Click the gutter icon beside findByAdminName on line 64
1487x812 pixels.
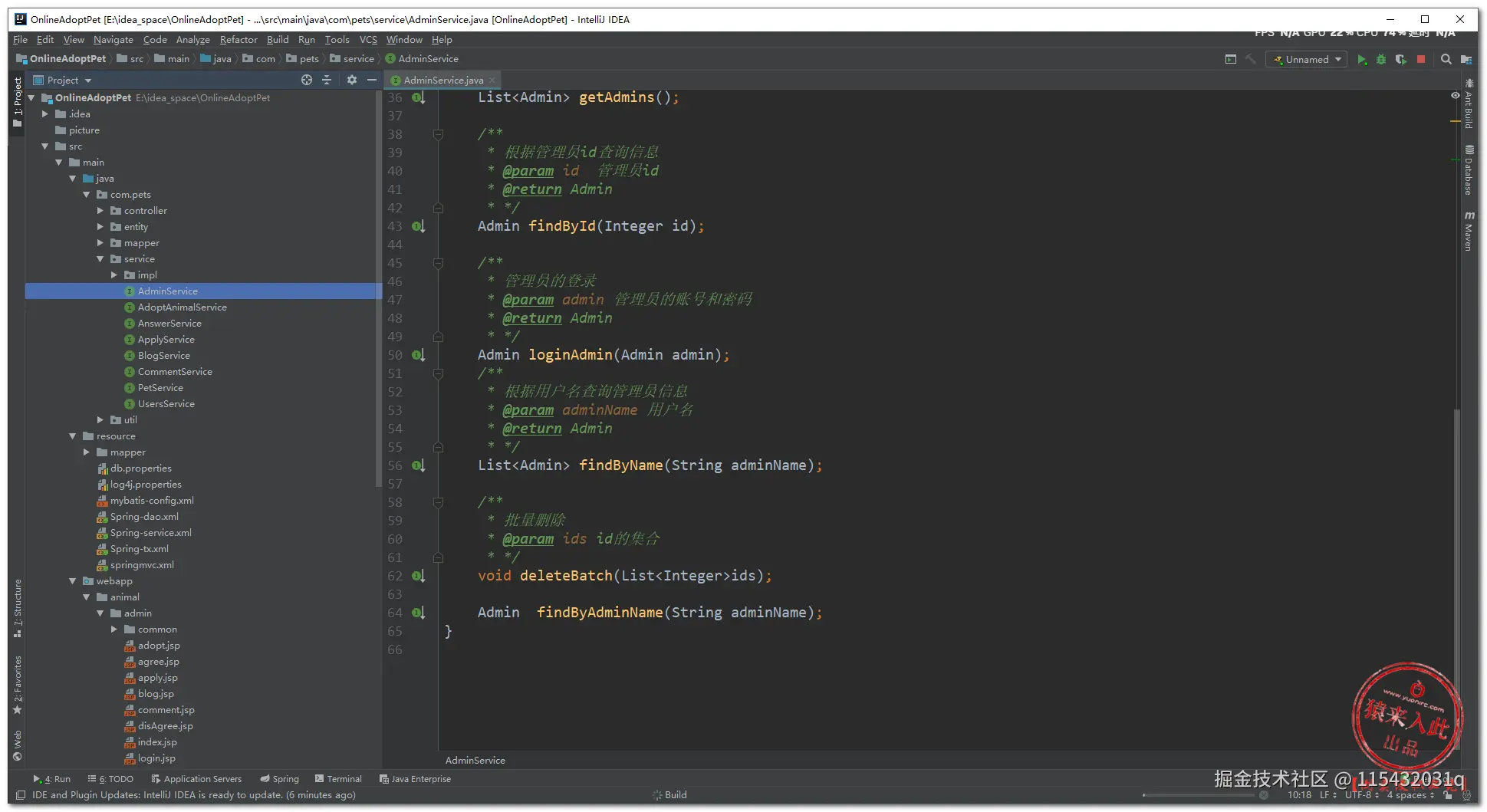tap(418, 613)
